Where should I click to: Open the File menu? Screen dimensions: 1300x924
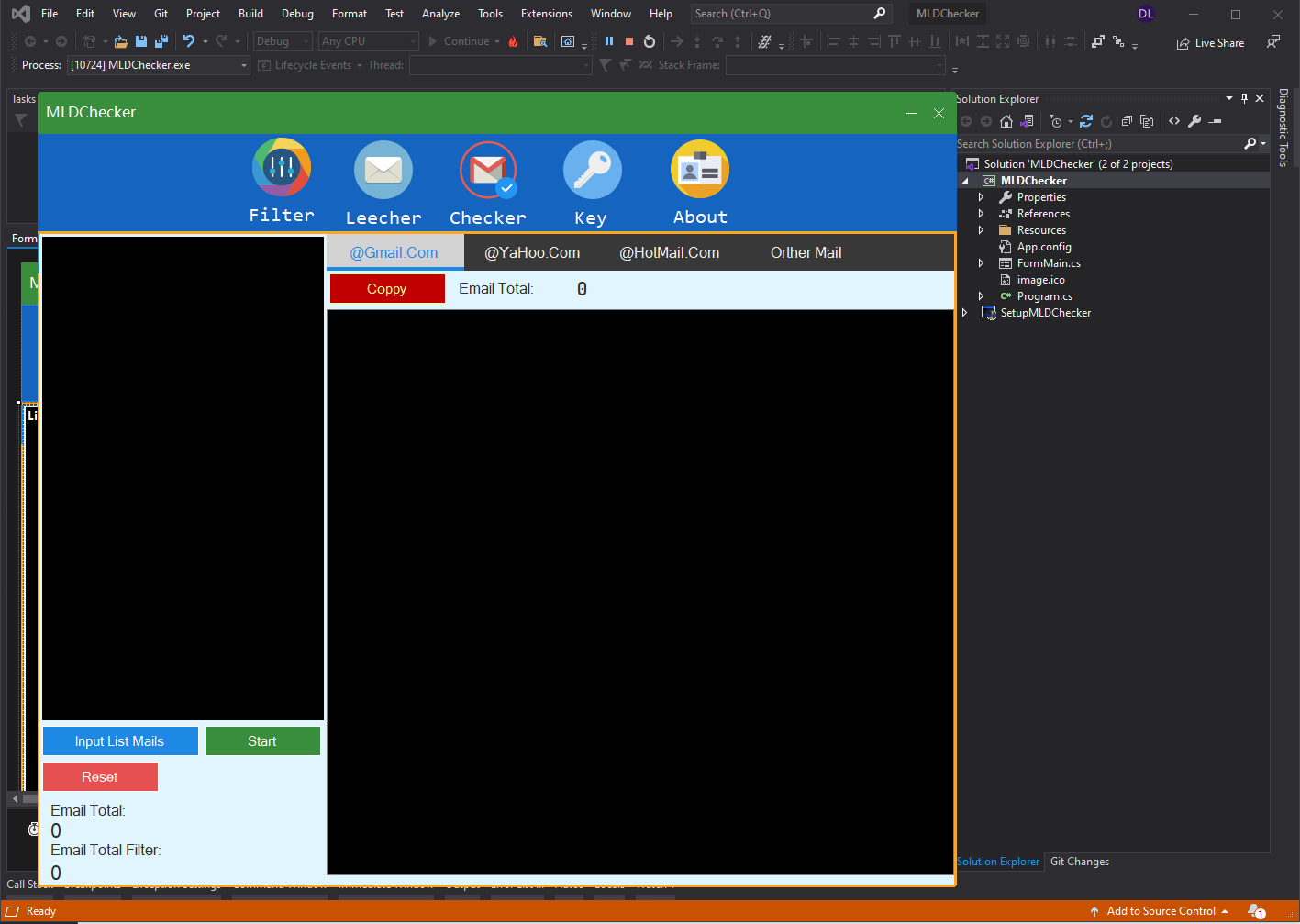(50, 14)
